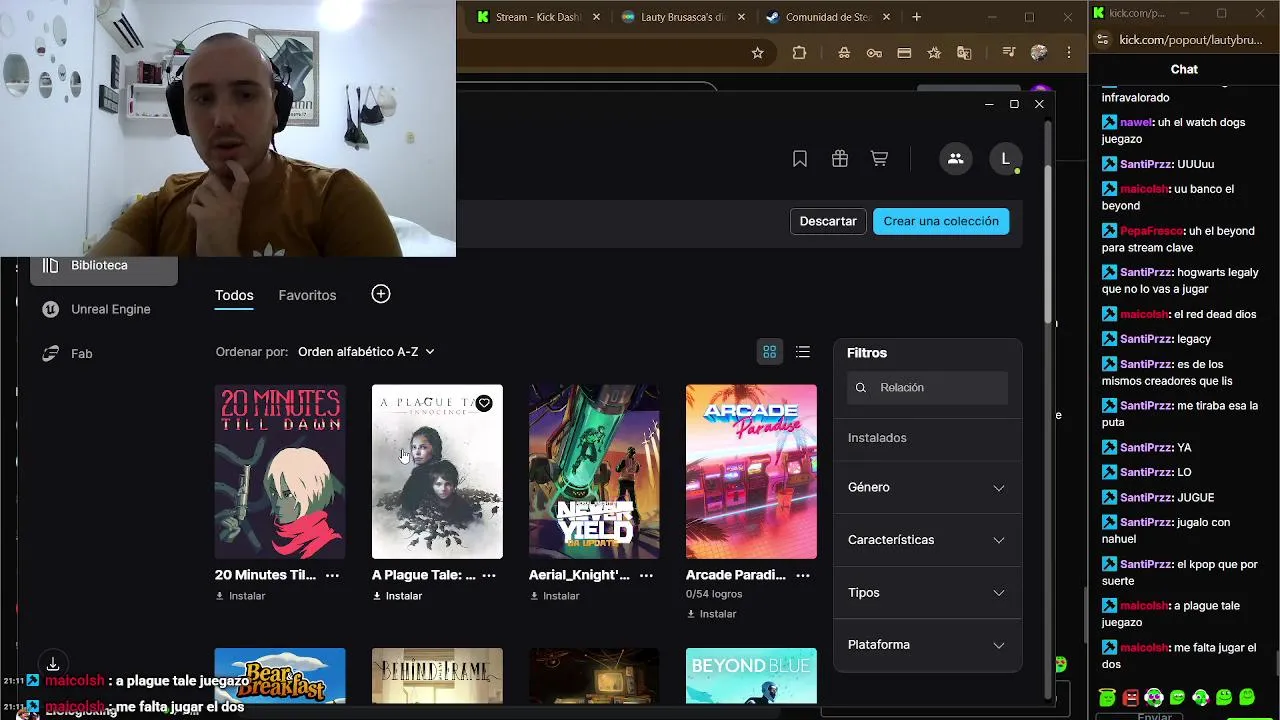Bookmark page with address bar star
This screenshot has width=1280, height=720.
757,53
